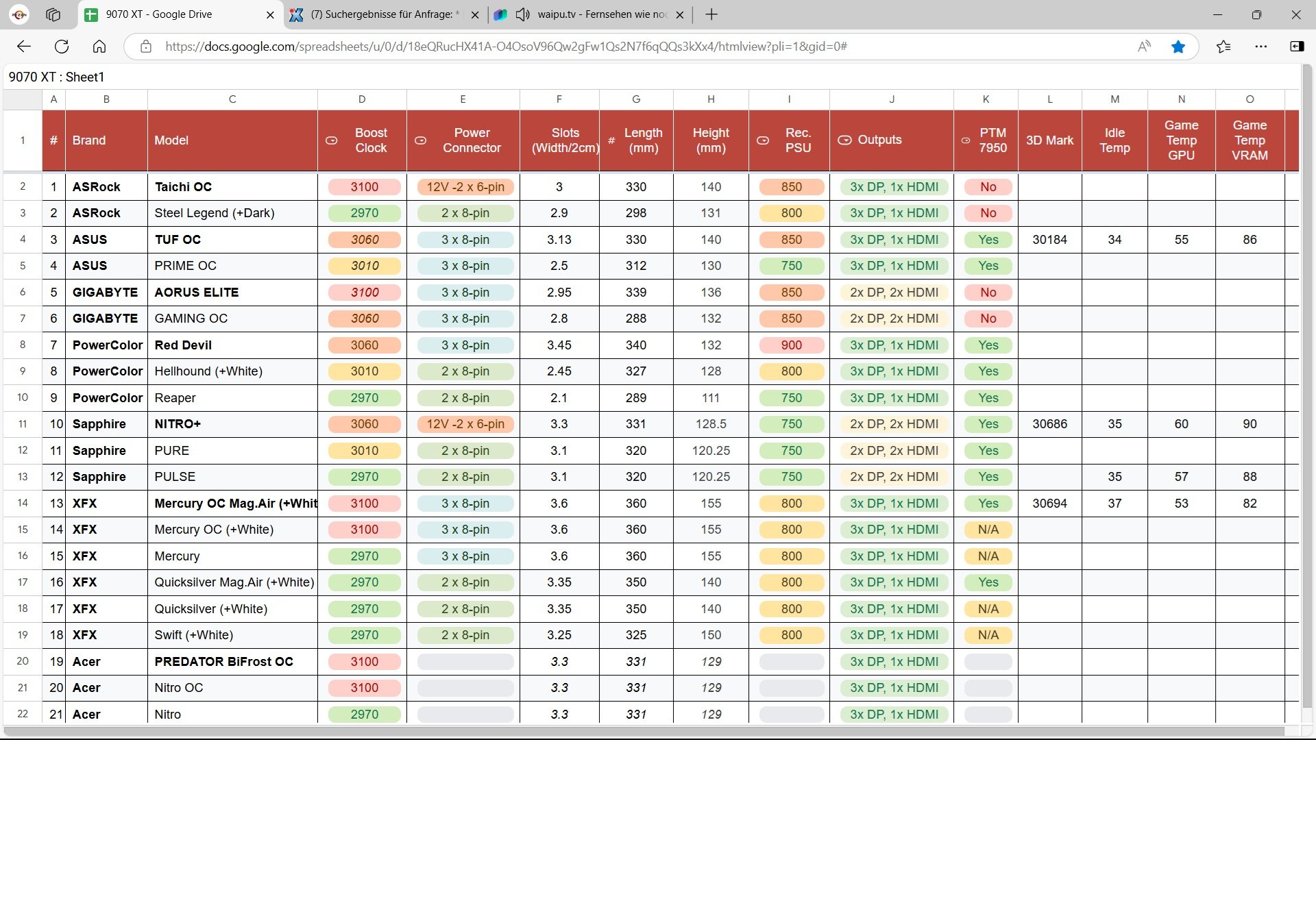
Task: Open browser settings ellipsis menu
Action: coord(1261,47)
